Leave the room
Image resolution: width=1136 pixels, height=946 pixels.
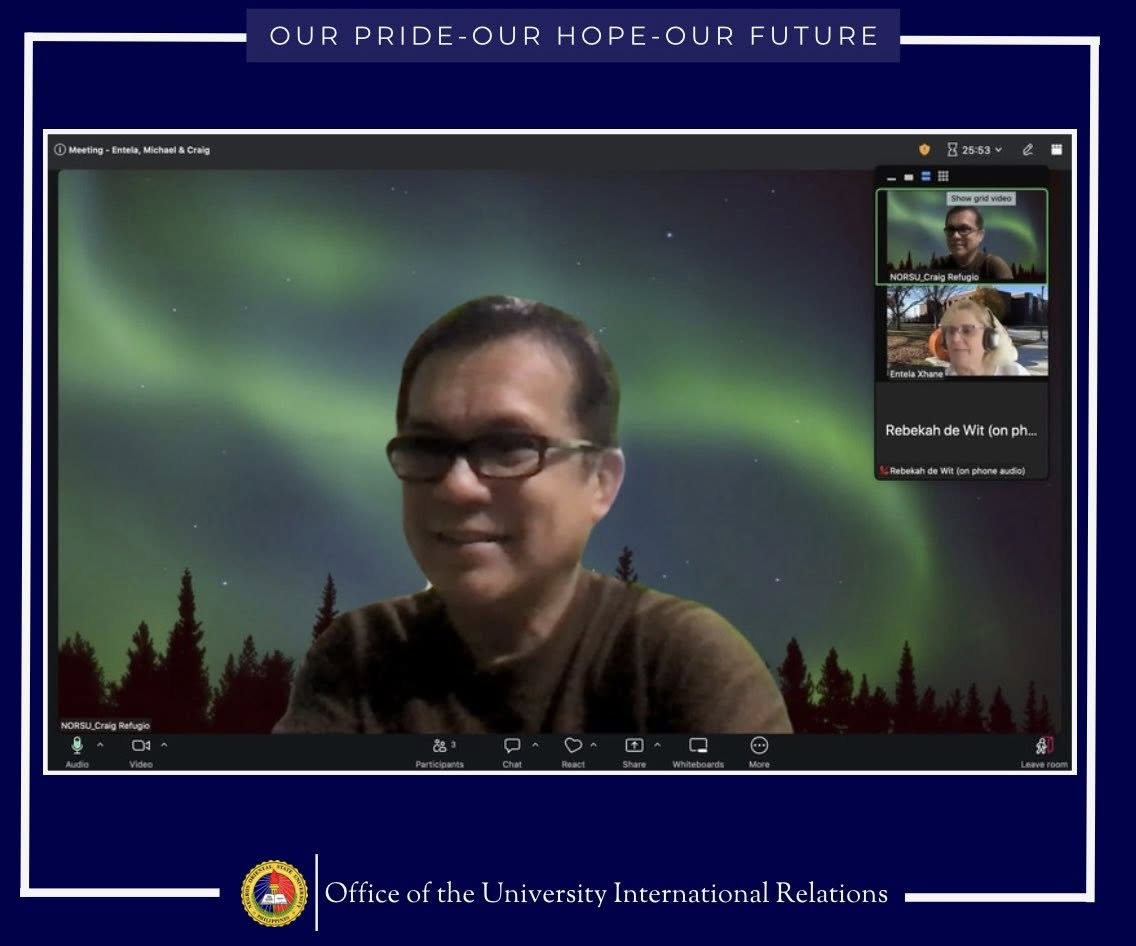tap(1044, 752)
